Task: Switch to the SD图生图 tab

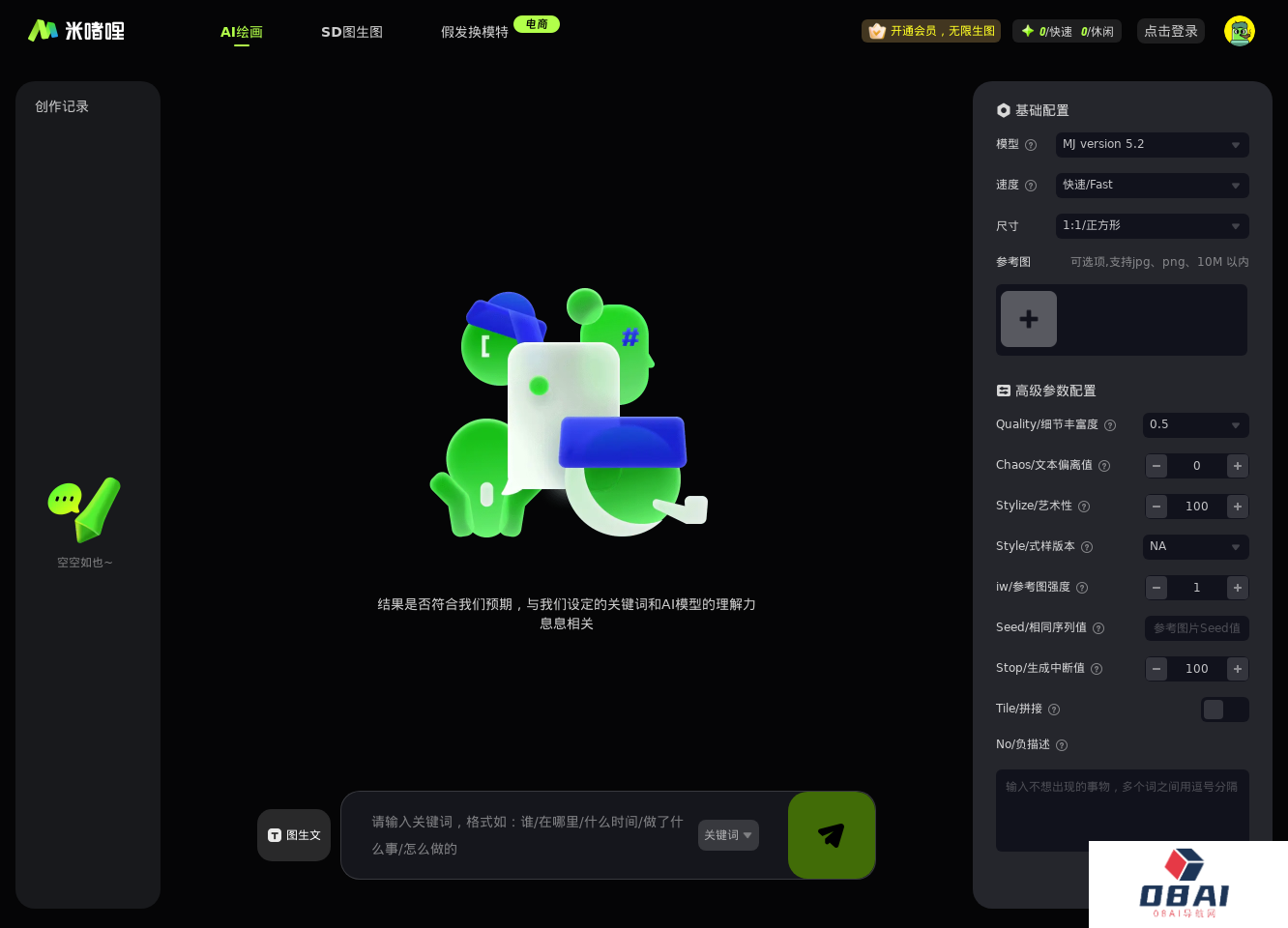Action: 352,32
